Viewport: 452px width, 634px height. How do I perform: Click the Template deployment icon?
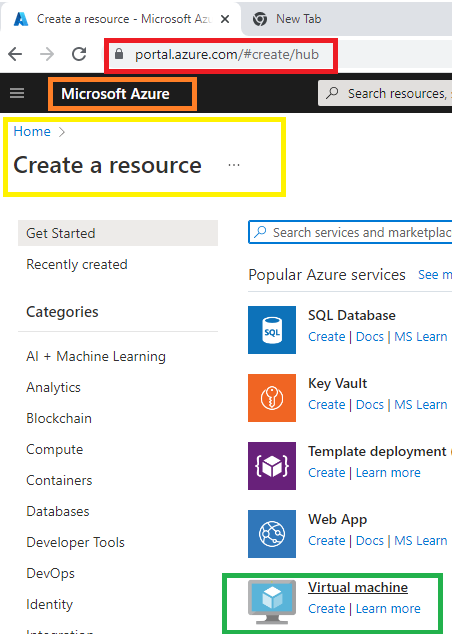(272, 466)
